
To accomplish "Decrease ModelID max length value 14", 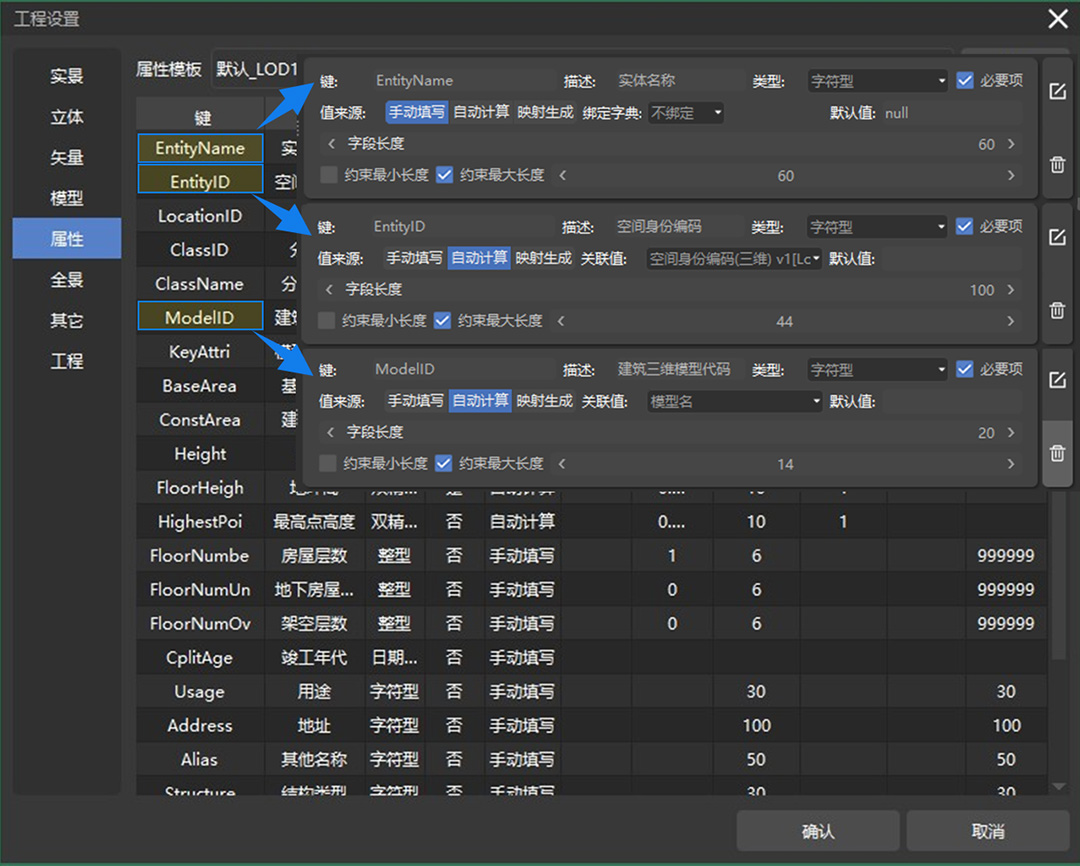I will pyautogui.click(x=562, y=464).
